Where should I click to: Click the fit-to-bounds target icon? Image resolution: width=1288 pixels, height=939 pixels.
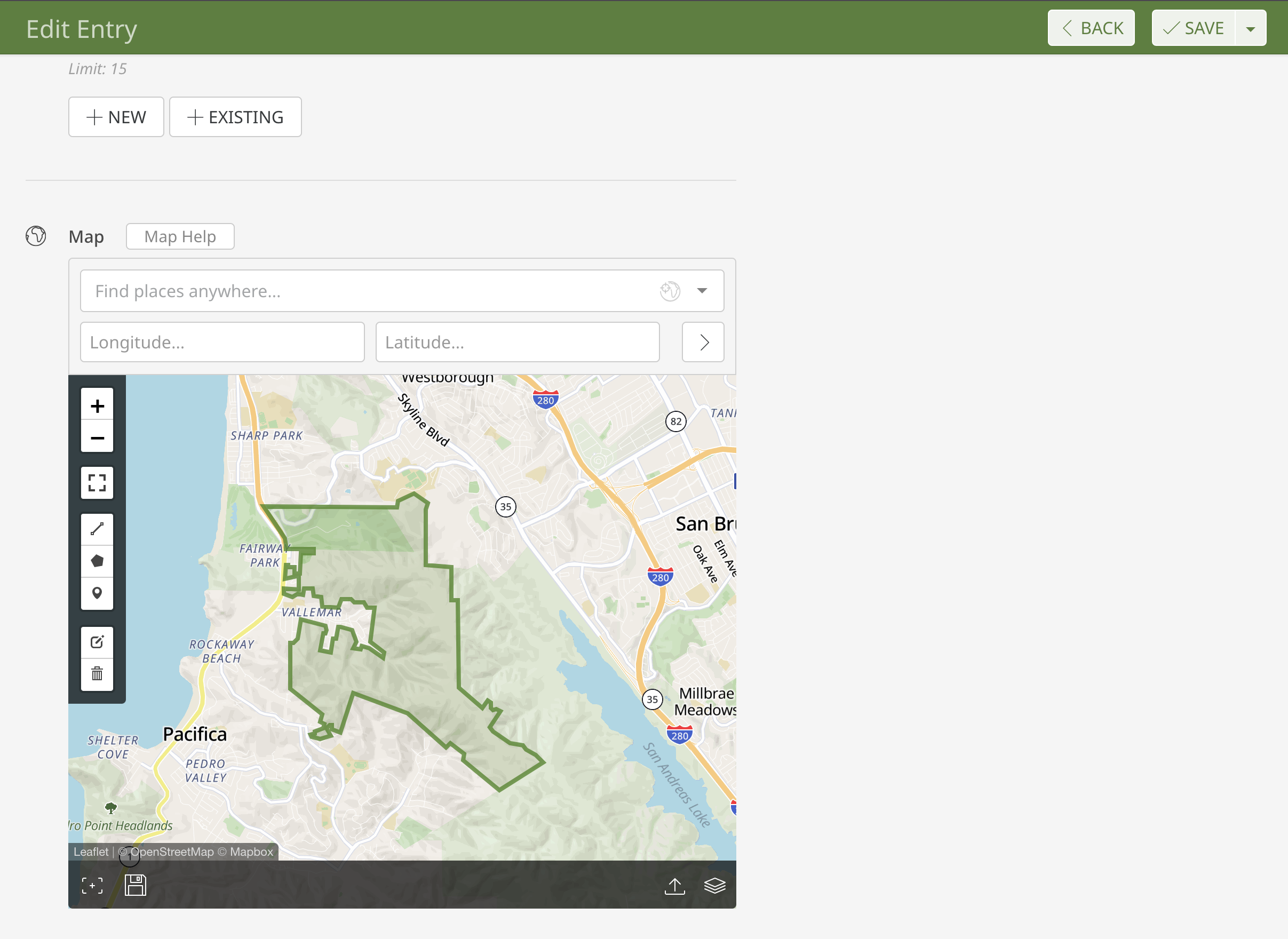(x=93, y=886)
